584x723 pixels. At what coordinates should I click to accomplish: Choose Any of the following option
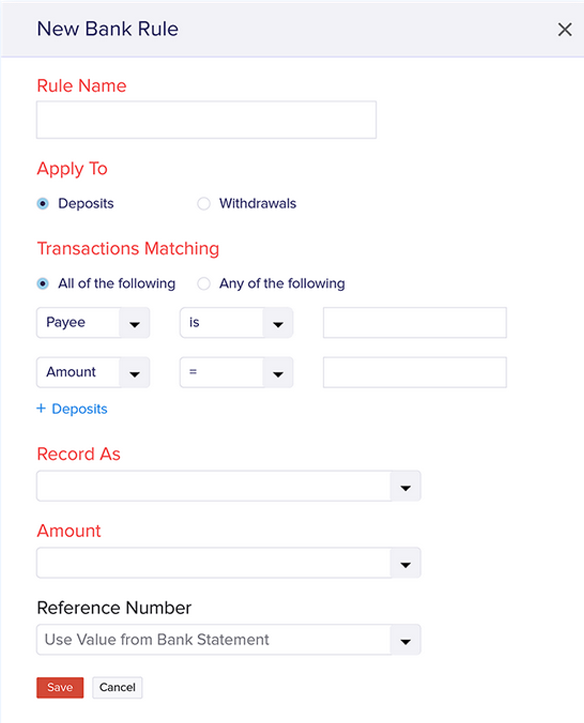(x=204, y=283)
